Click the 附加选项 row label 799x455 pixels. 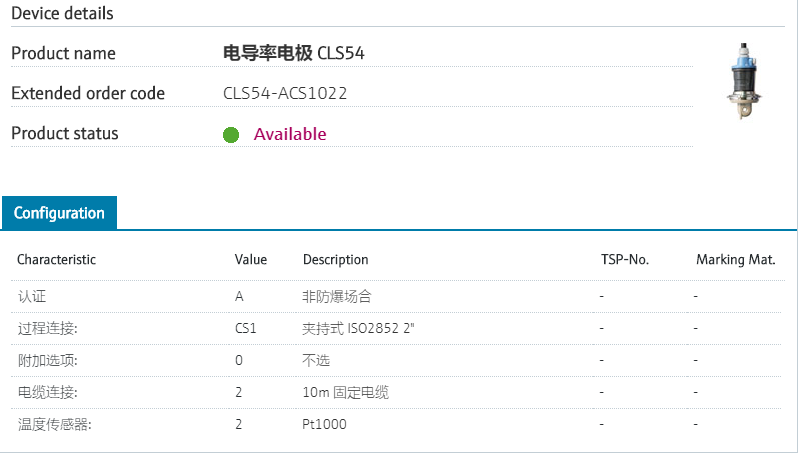point(47,360)
